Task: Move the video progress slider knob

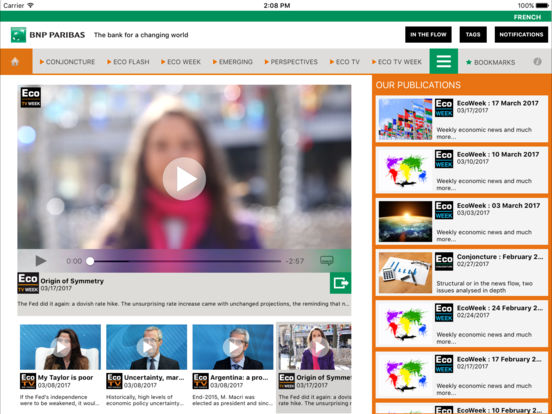Action: point(90,261)
